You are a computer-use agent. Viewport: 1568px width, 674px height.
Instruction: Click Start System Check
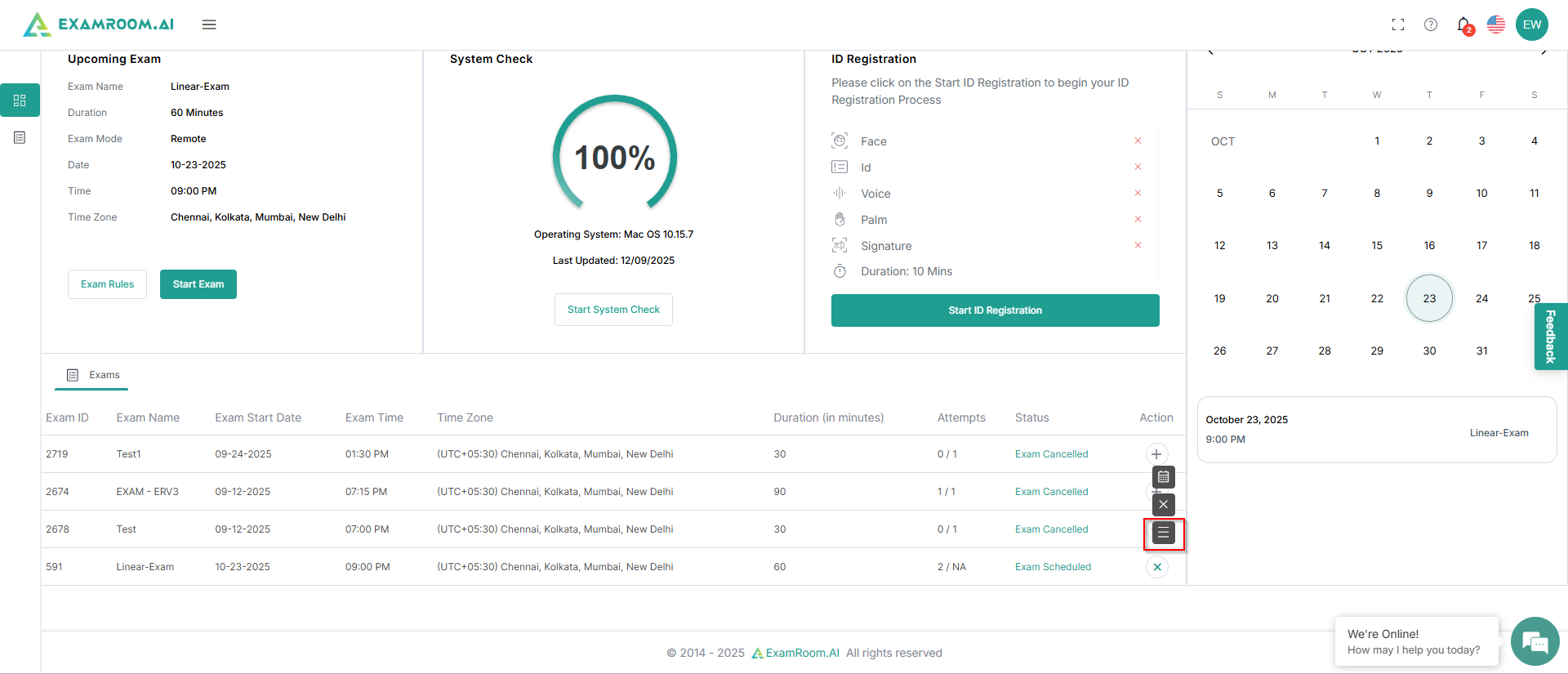(613, 310)
